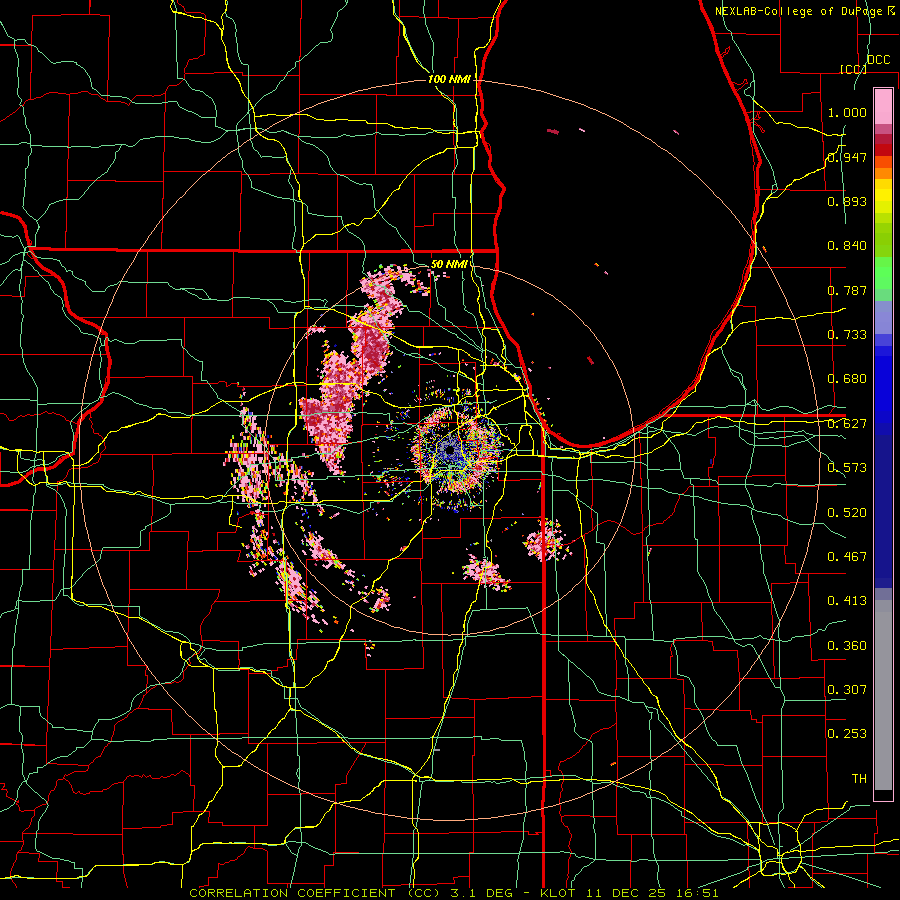Select the 0.413 scale value
Screen dimensions: 900x900
[847, 601]
